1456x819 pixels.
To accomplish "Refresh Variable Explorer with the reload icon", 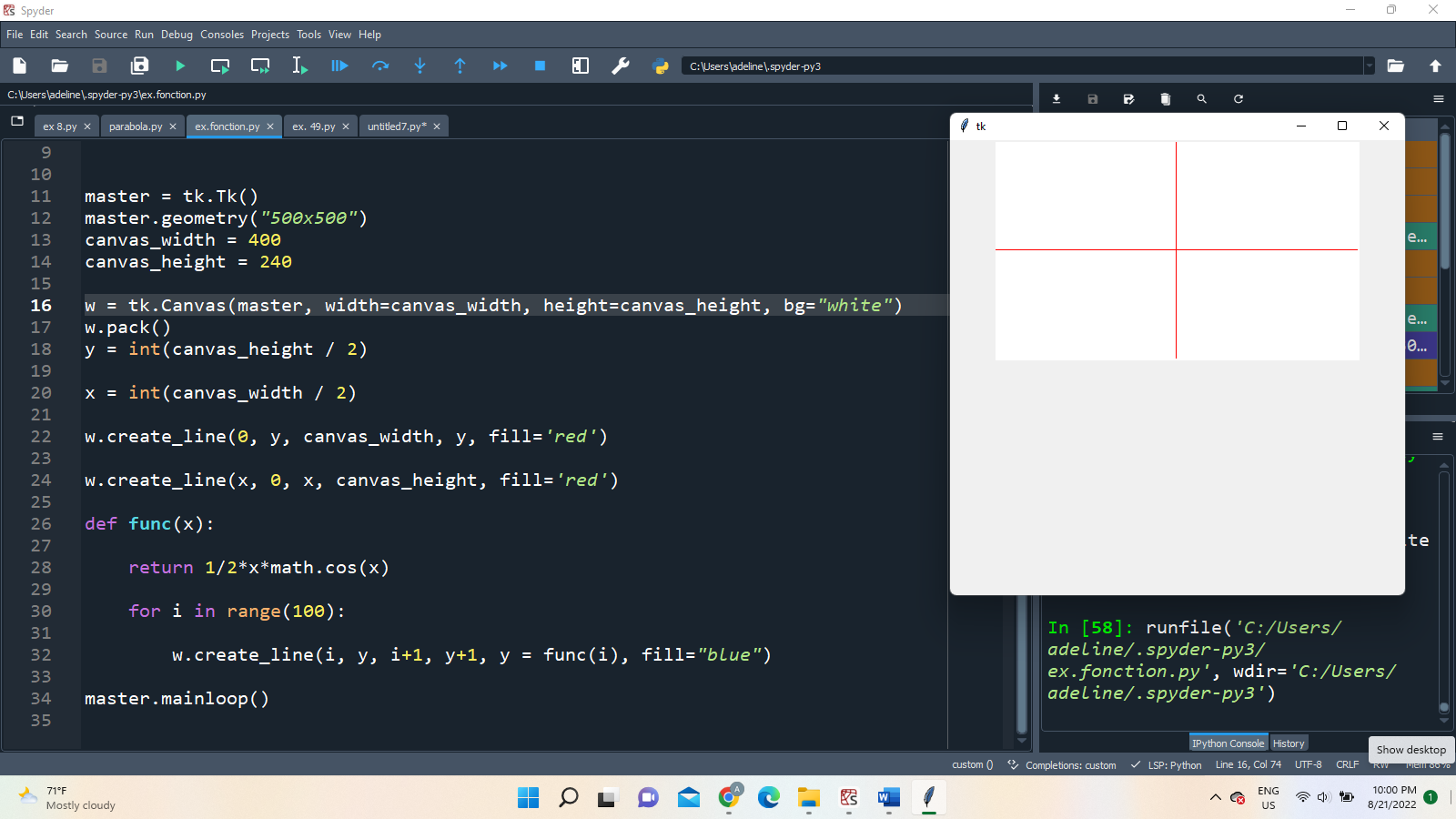I will click(1238, 98).
